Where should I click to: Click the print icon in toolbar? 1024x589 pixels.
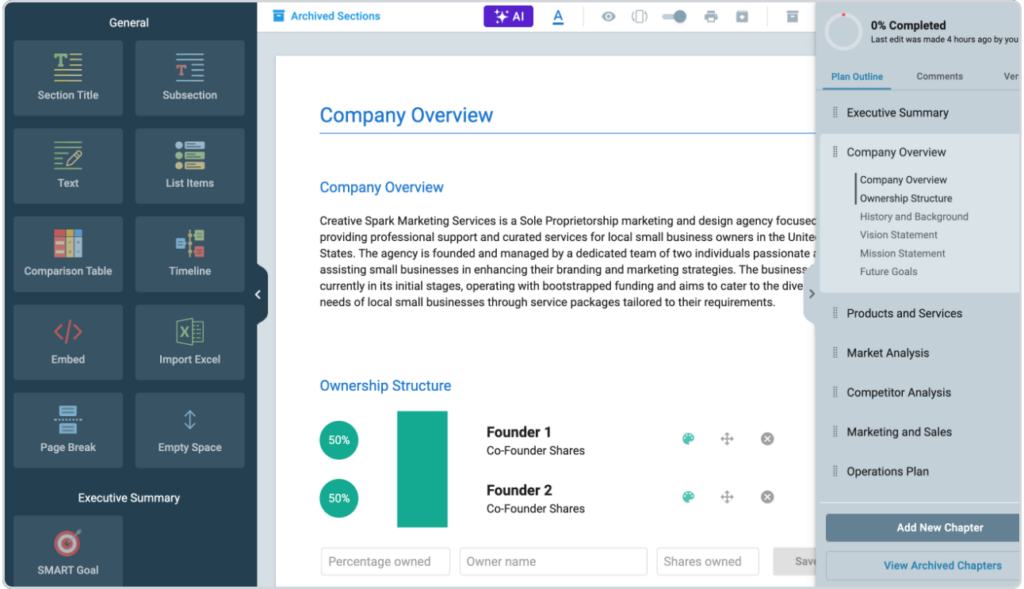pyautogui.click(x=711, y=17)
